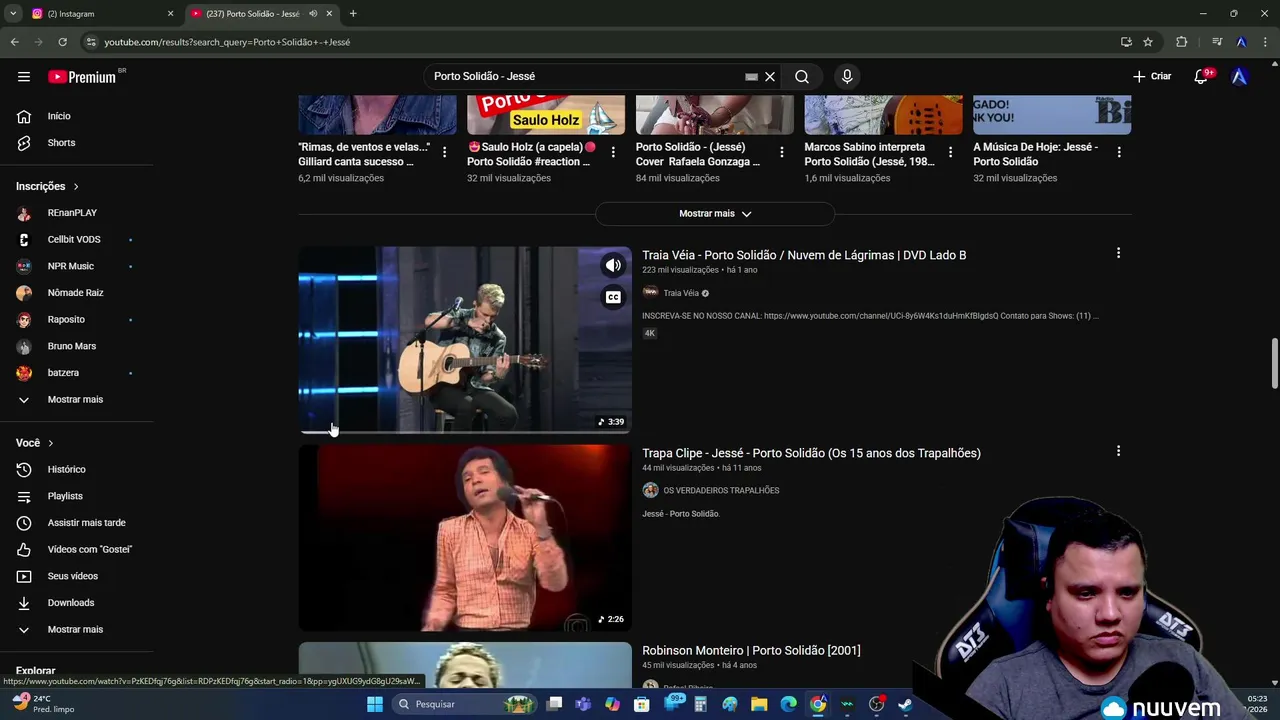Image resolution: width=1280 pixels, height=720 pixels.
Task: Bookmark this page with the star
Action: pyautogui.click(x=1148, y=42)
